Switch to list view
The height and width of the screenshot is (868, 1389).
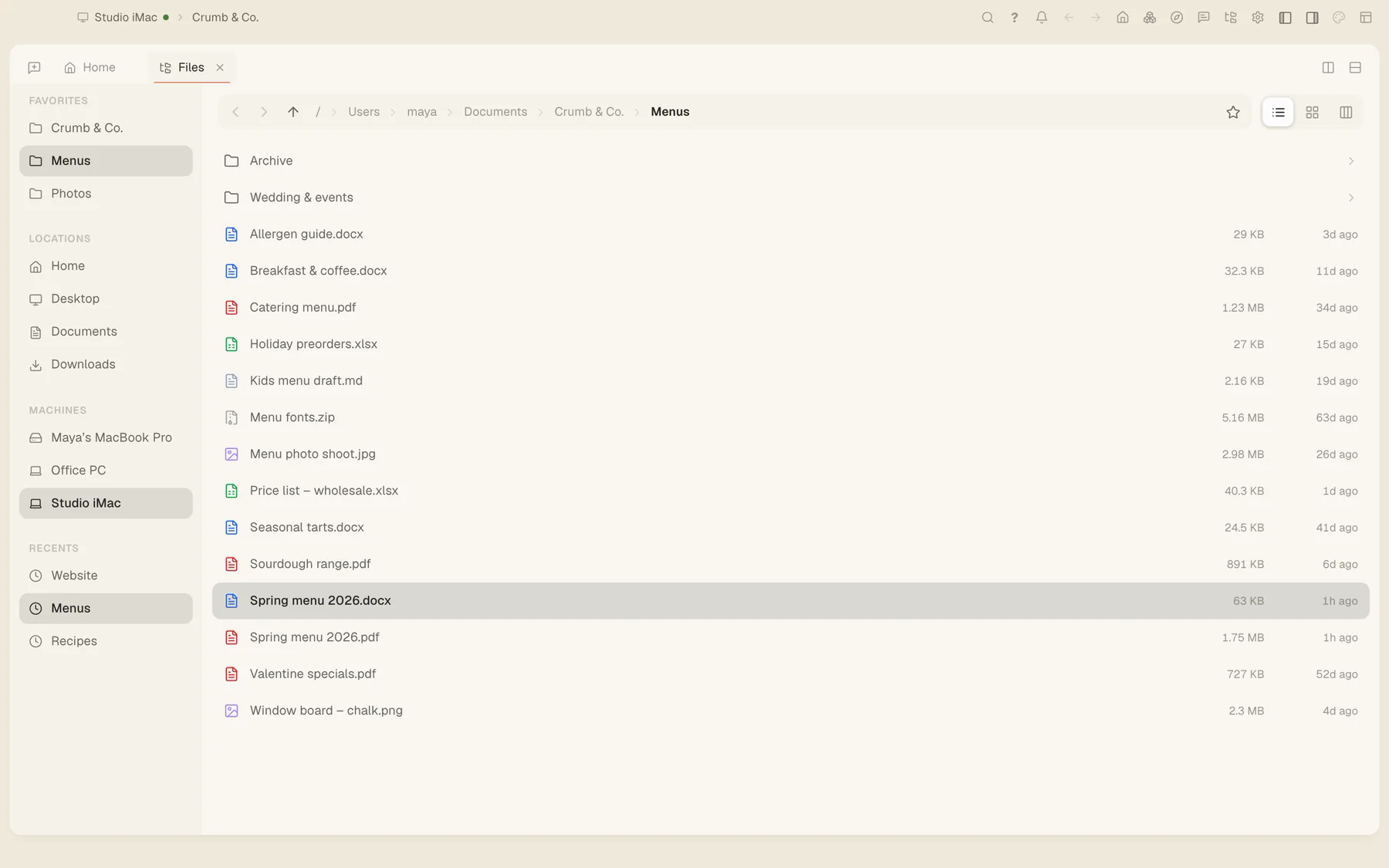coord(1278,112)
